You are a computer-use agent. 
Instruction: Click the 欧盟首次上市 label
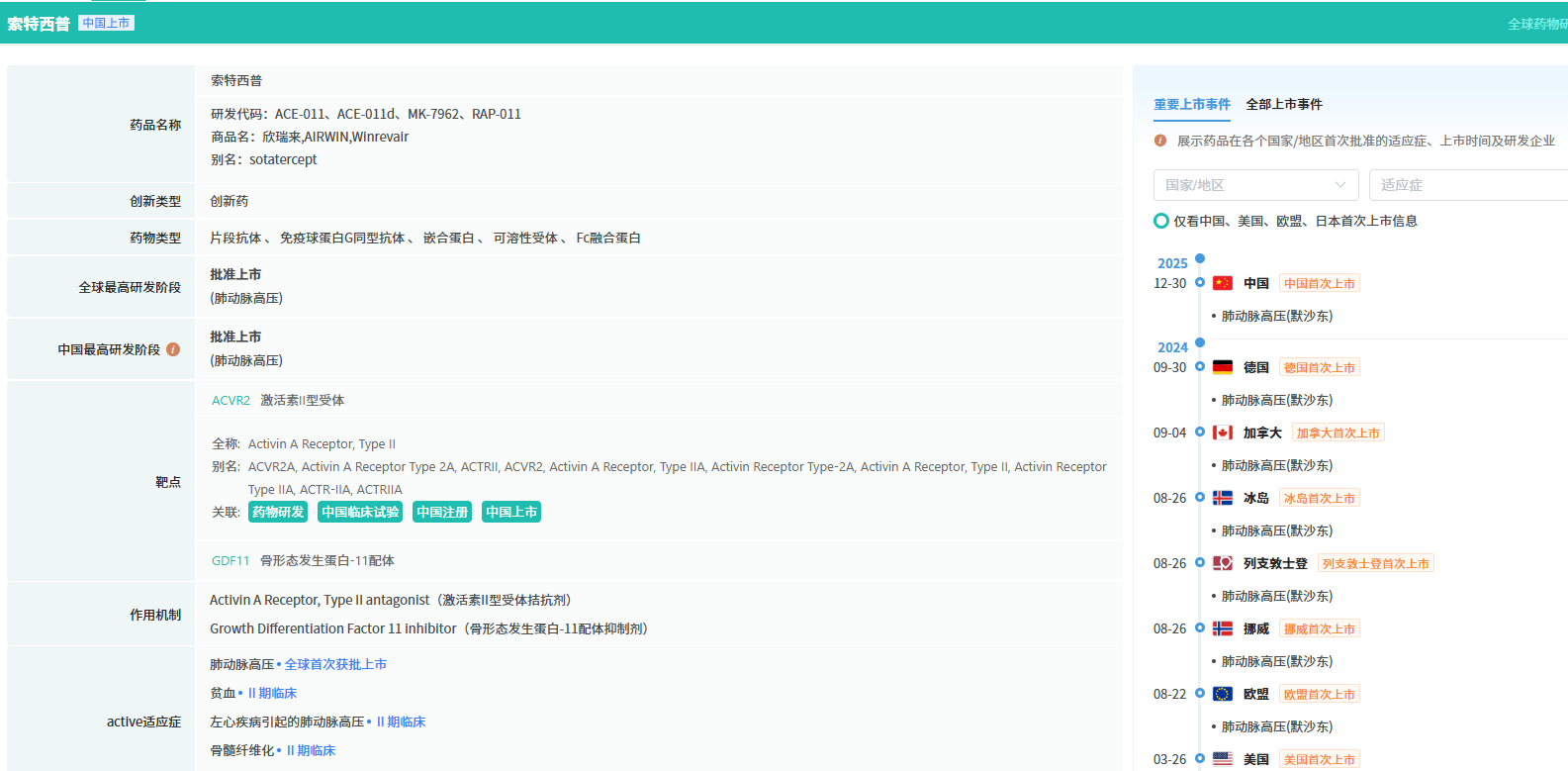point(1320,694)
